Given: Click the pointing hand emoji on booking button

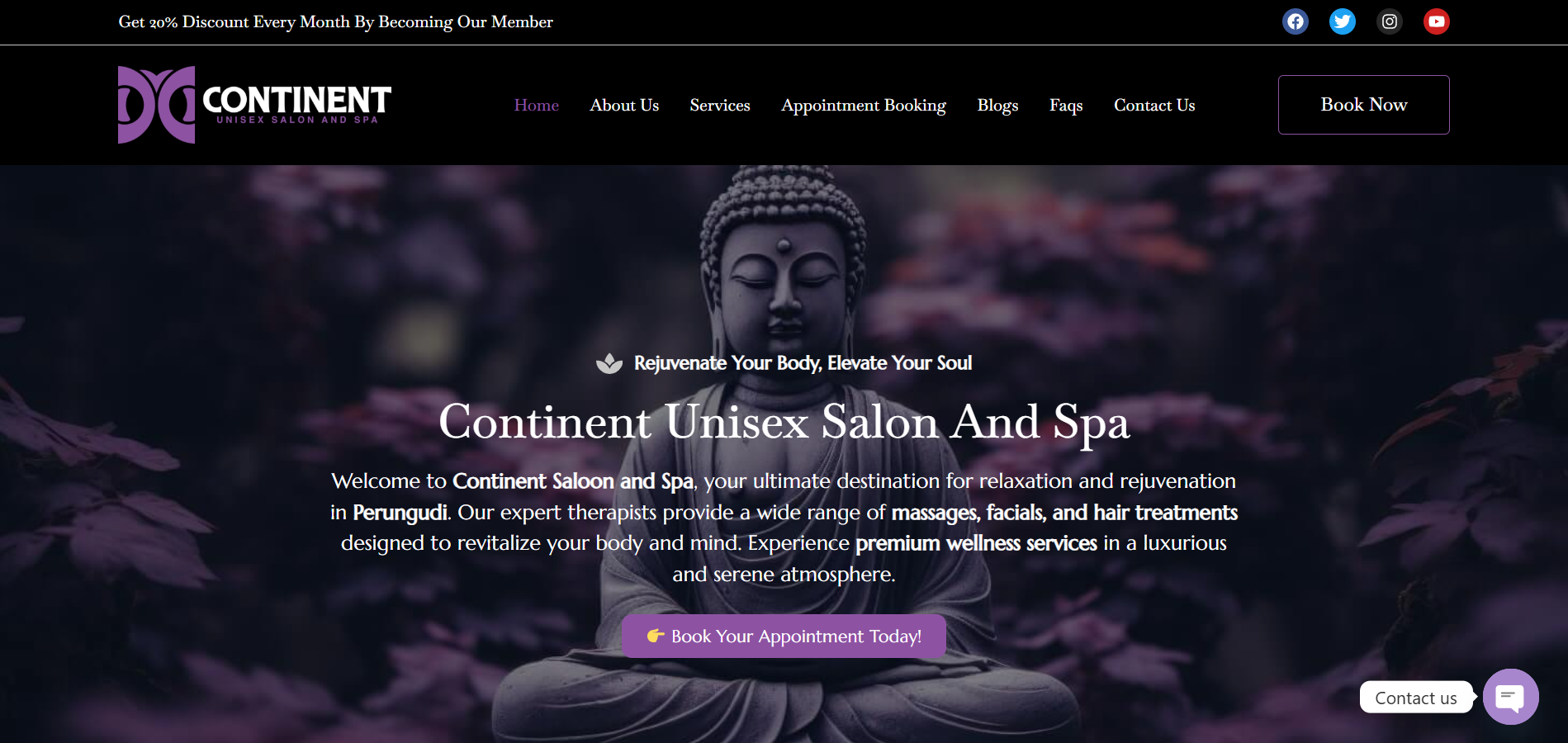Looking at the screenshot, I should tap(656, 636).
